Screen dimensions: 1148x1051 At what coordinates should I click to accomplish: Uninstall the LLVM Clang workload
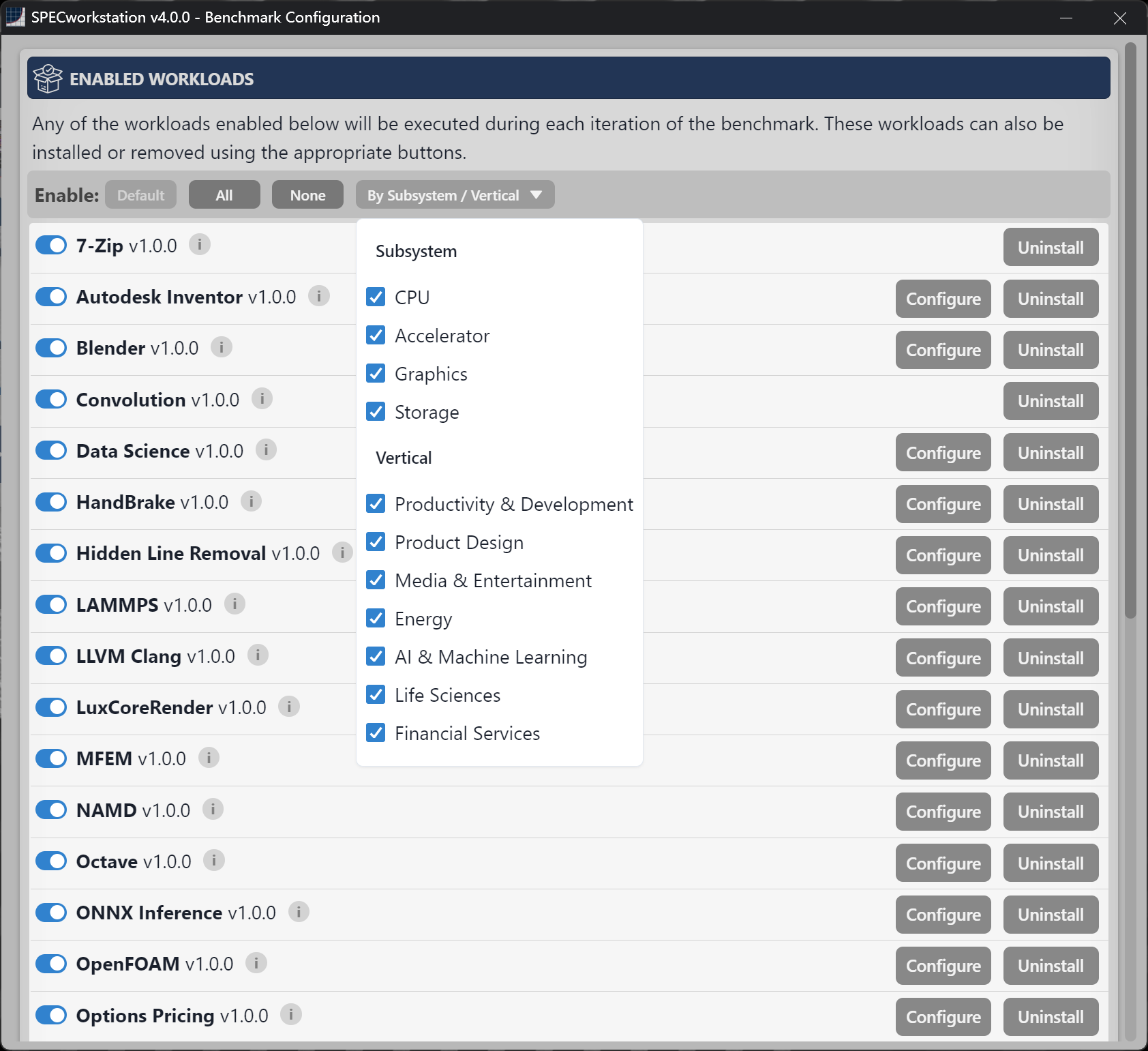1051,657
